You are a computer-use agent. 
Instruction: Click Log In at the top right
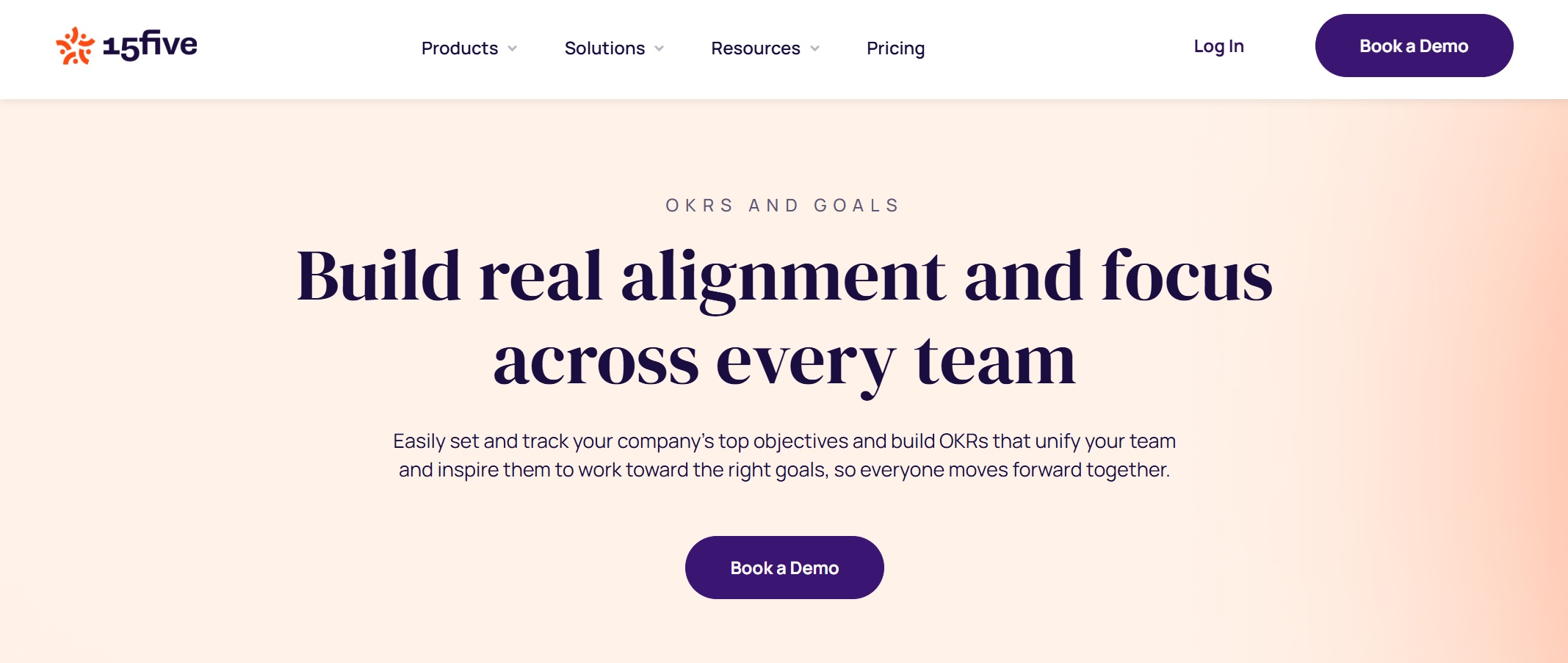click(1218, 46)
